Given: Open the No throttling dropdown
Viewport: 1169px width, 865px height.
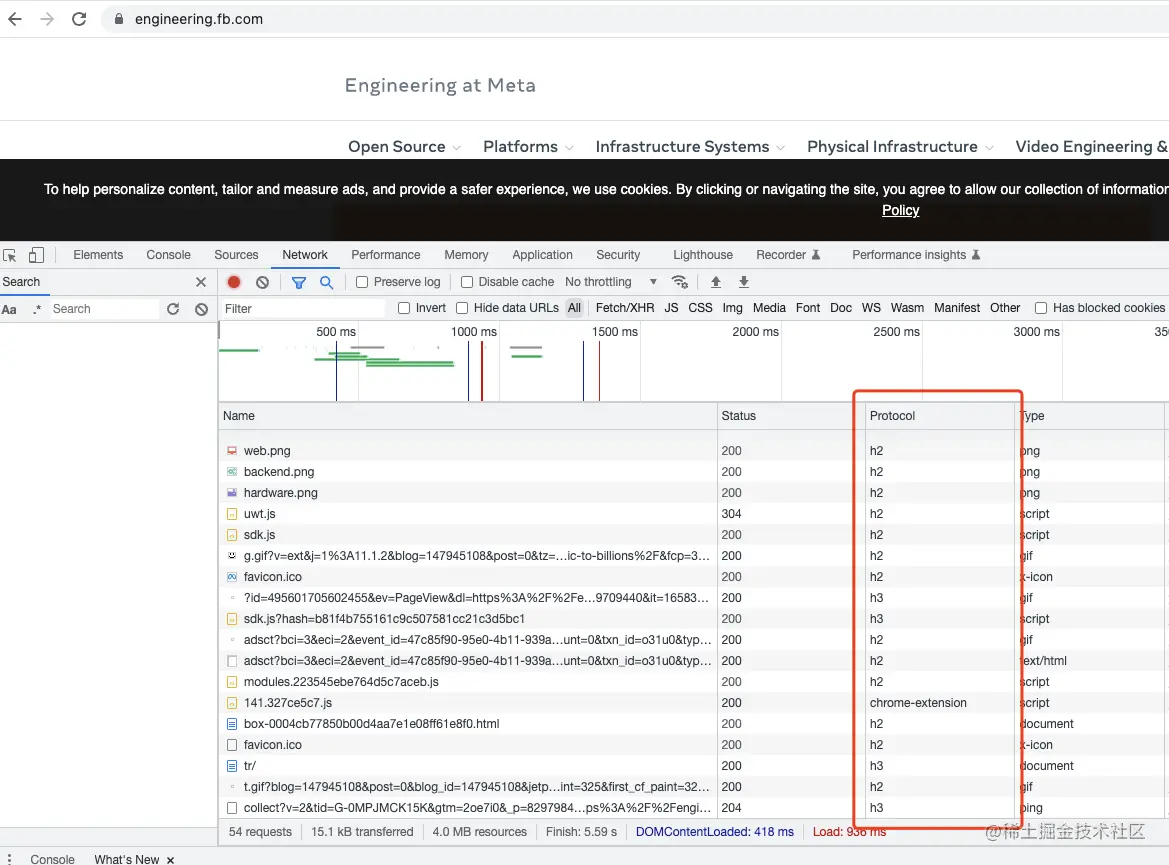Looking at the screenshot, I should coord(611,282).
